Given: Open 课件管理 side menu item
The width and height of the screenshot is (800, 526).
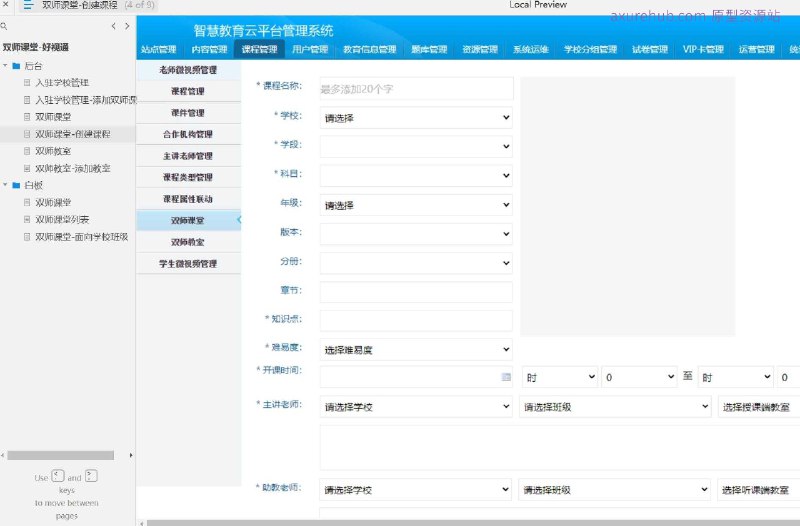Looking at the screenshot, I should click(x=188, y=113).
